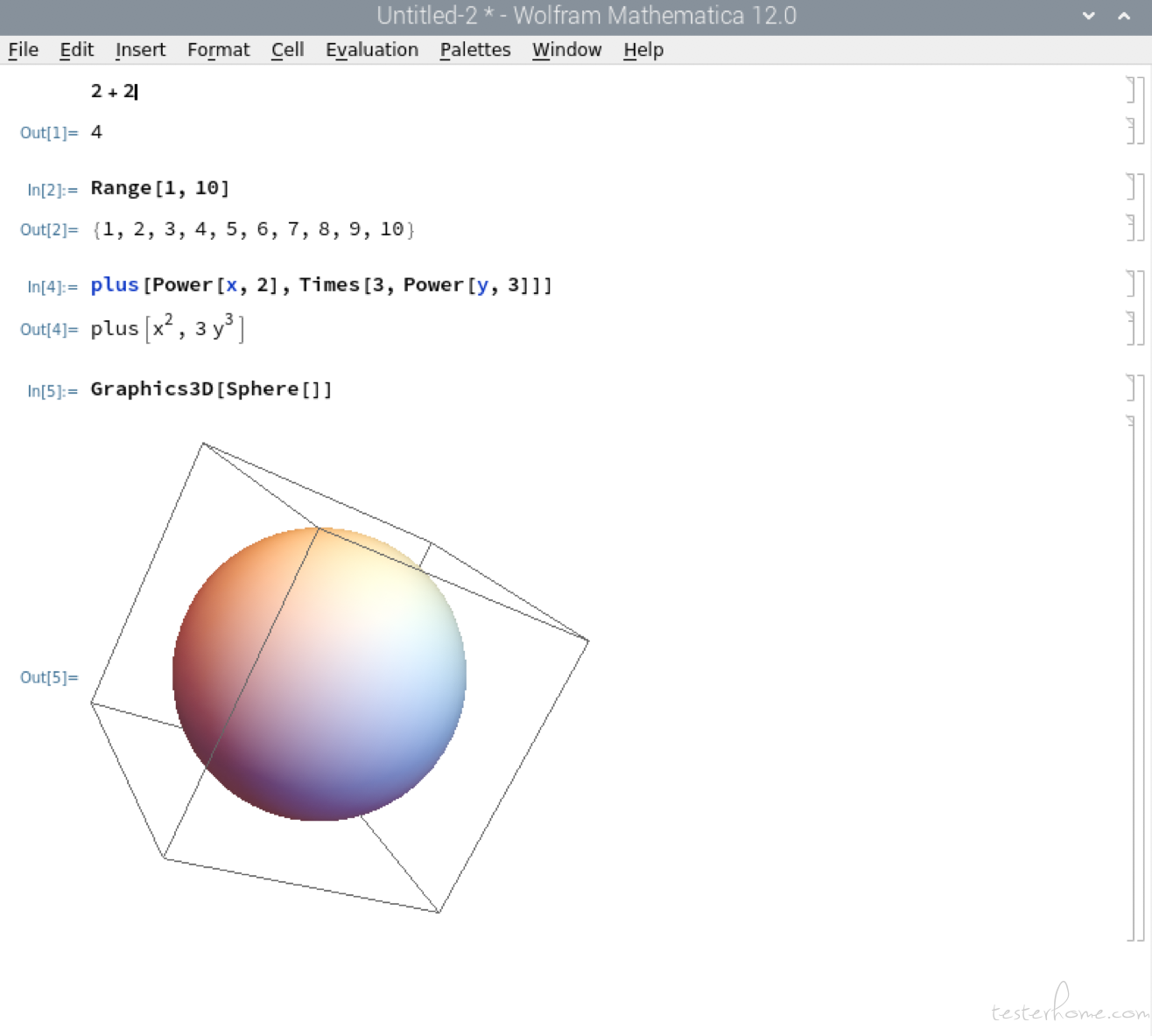
Task: Open the Insert menu
Action: (x=140, y=50)
